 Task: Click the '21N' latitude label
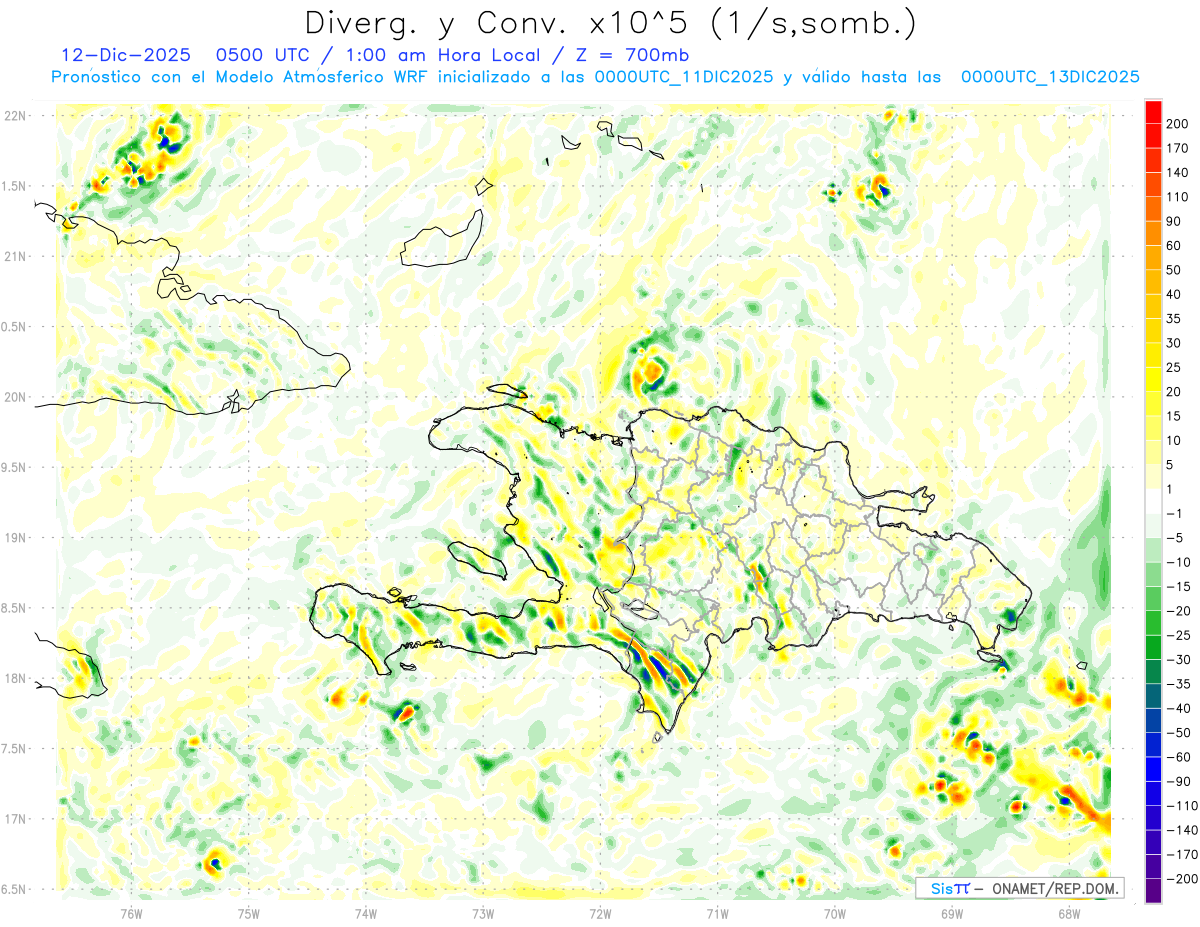(x=16, y=257)
